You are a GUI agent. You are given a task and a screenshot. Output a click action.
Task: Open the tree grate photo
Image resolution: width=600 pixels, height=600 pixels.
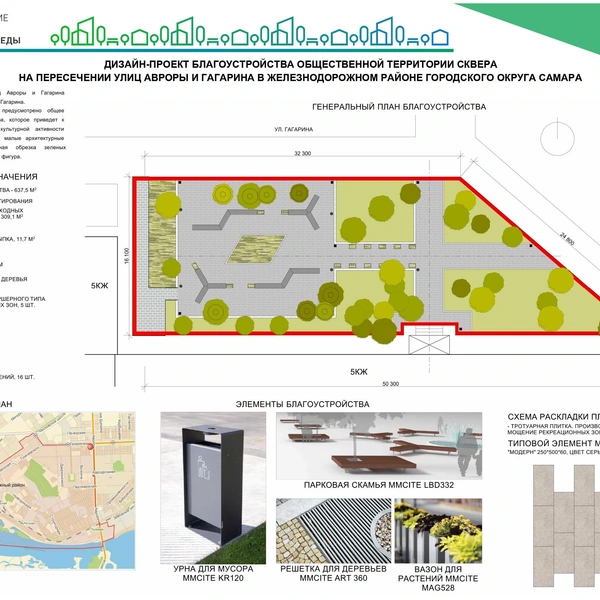[334, 530]
